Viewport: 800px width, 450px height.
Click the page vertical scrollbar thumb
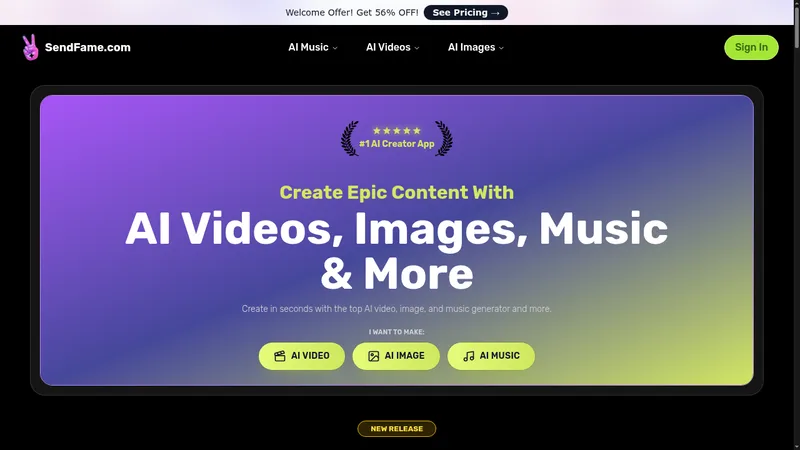click(797, 26)
